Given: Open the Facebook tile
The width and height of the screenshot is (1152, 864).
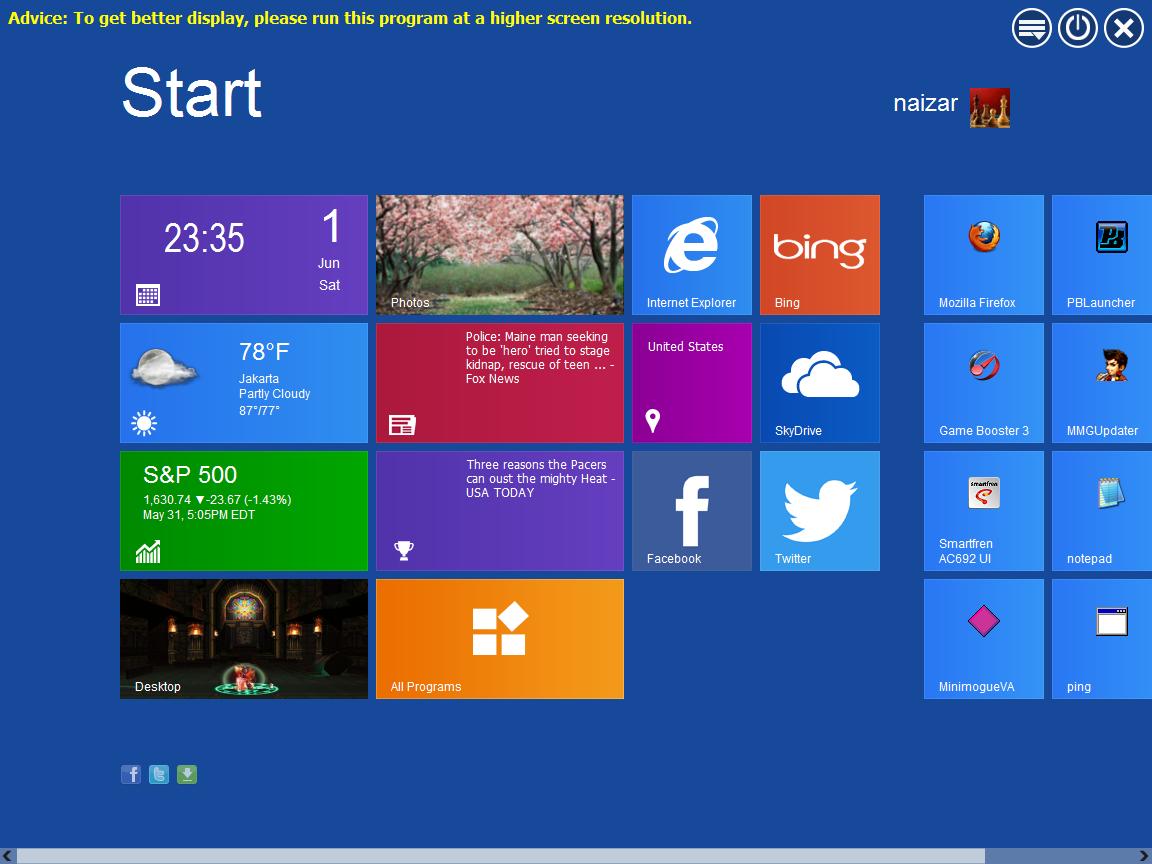Looking at the screenshot, I should coord(691,511).
